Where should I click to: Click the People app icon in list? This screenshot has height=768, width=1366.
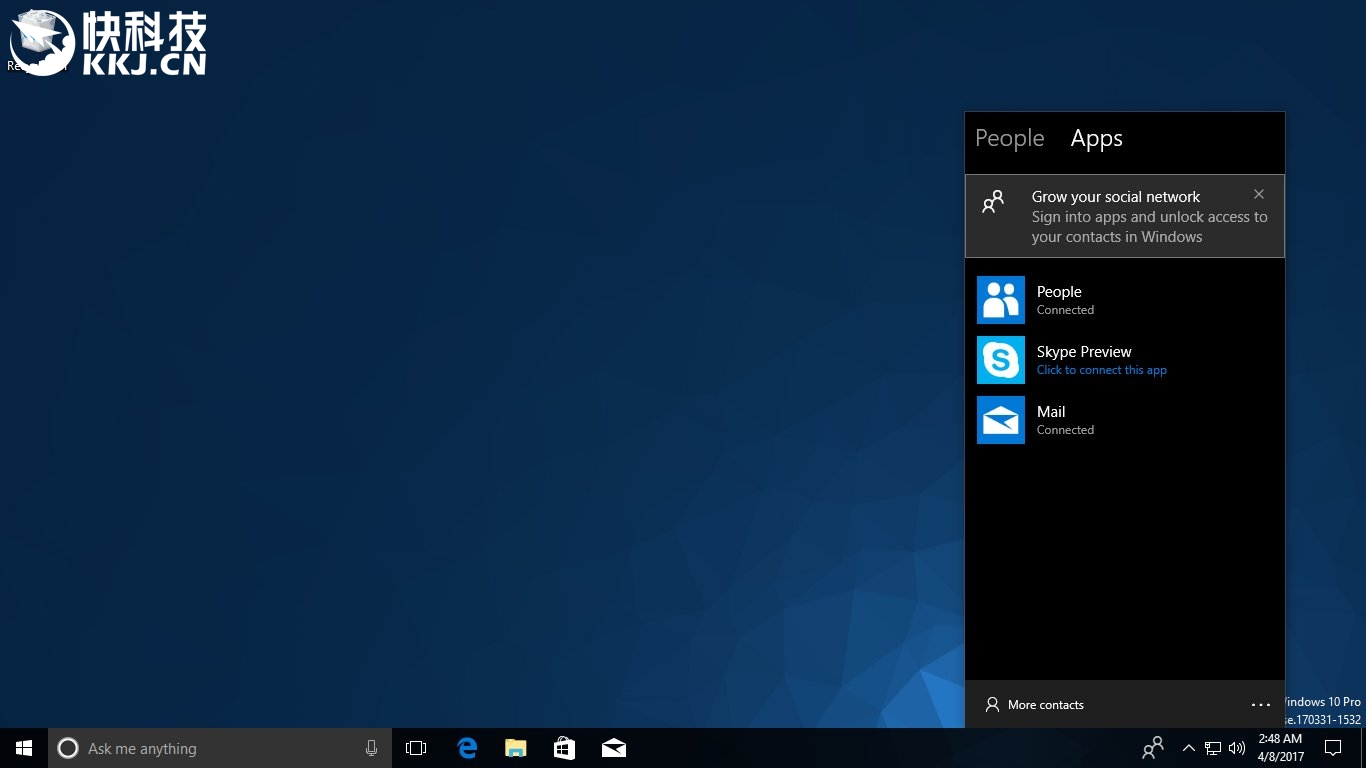point(1000,300)
